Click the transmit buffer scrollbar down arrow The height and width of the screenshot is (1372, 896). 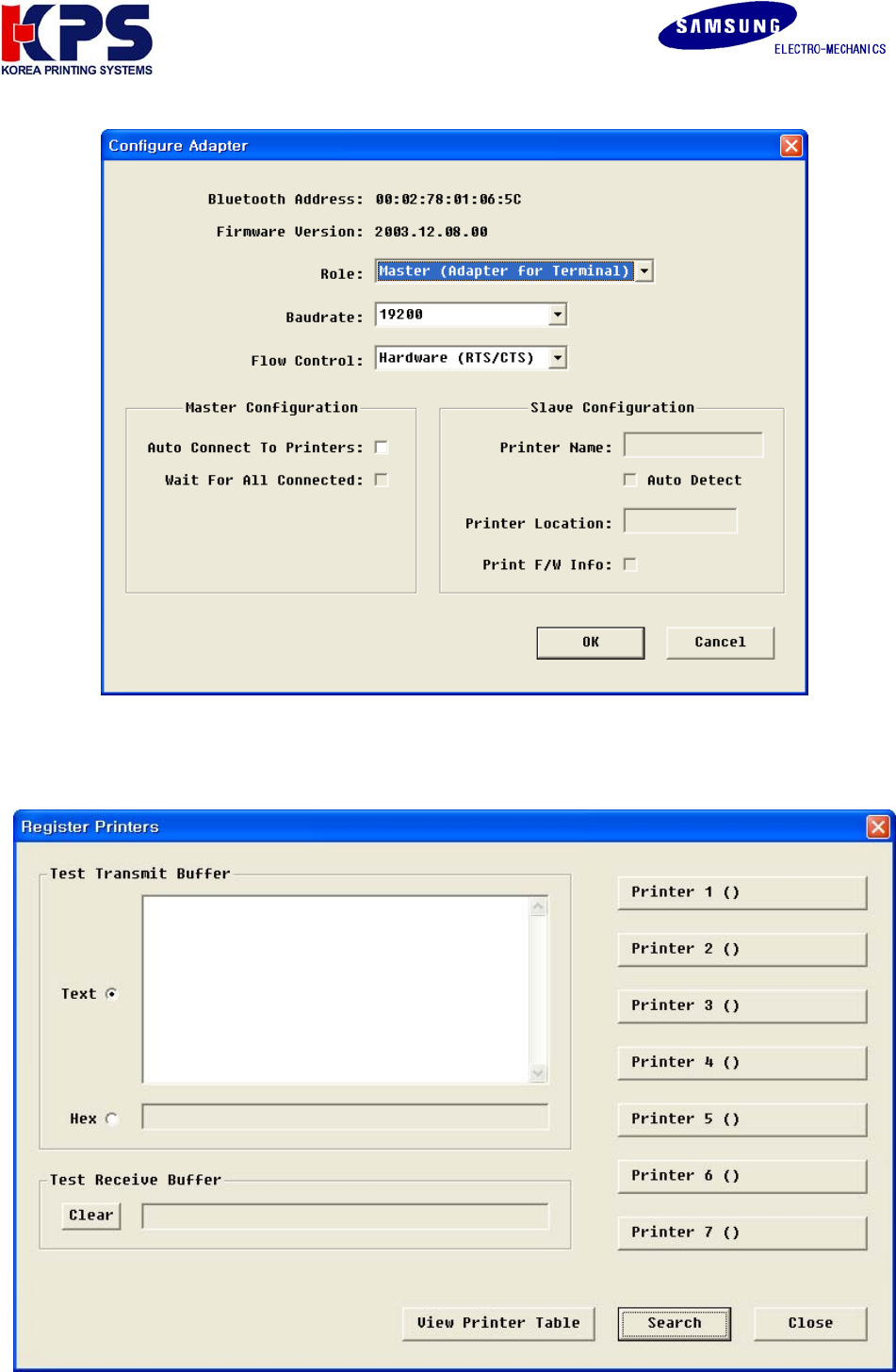(539, 1072)
